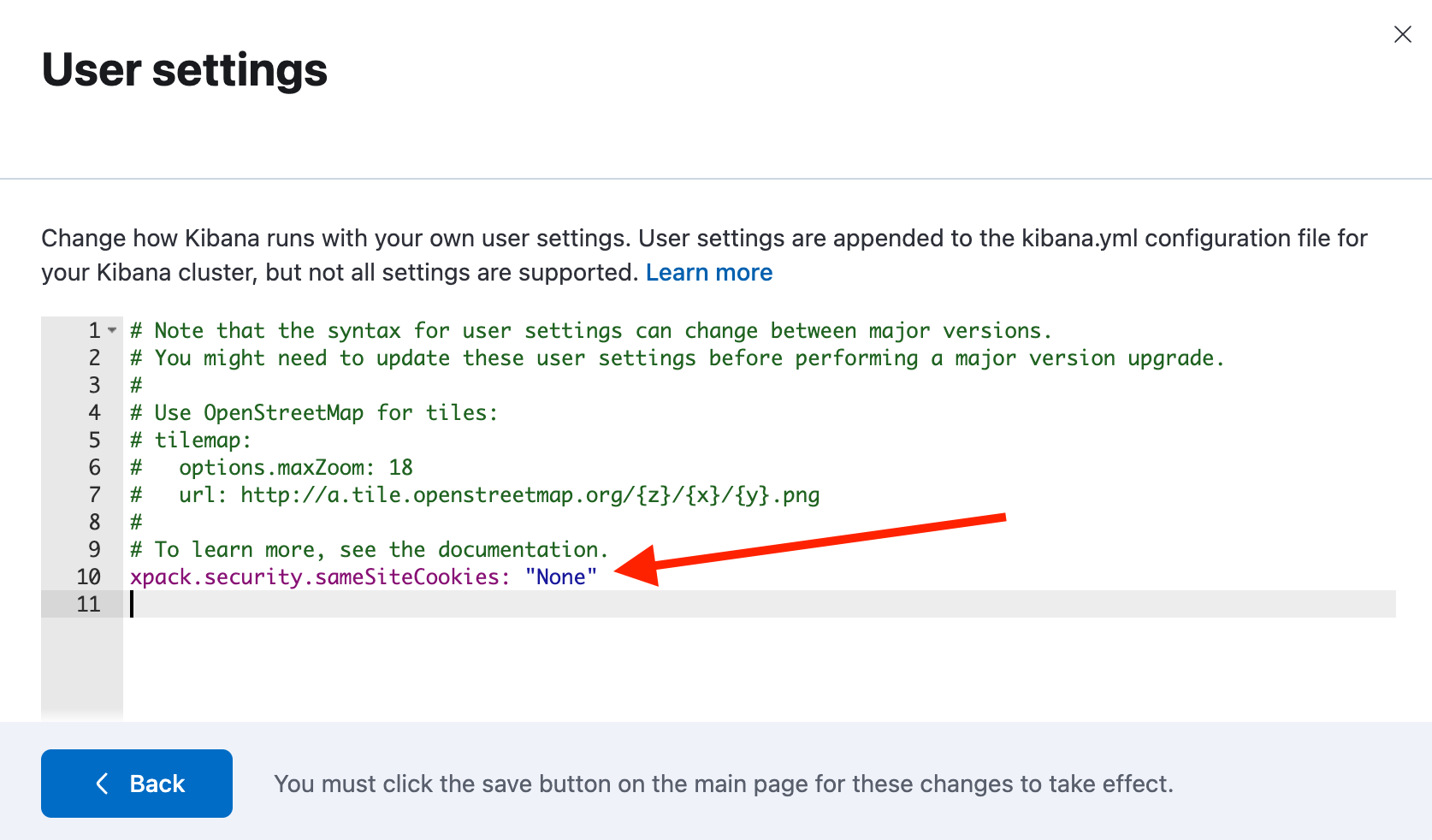Click line number 4 in the gutter

pyautogui.click(x=94, y=412)
